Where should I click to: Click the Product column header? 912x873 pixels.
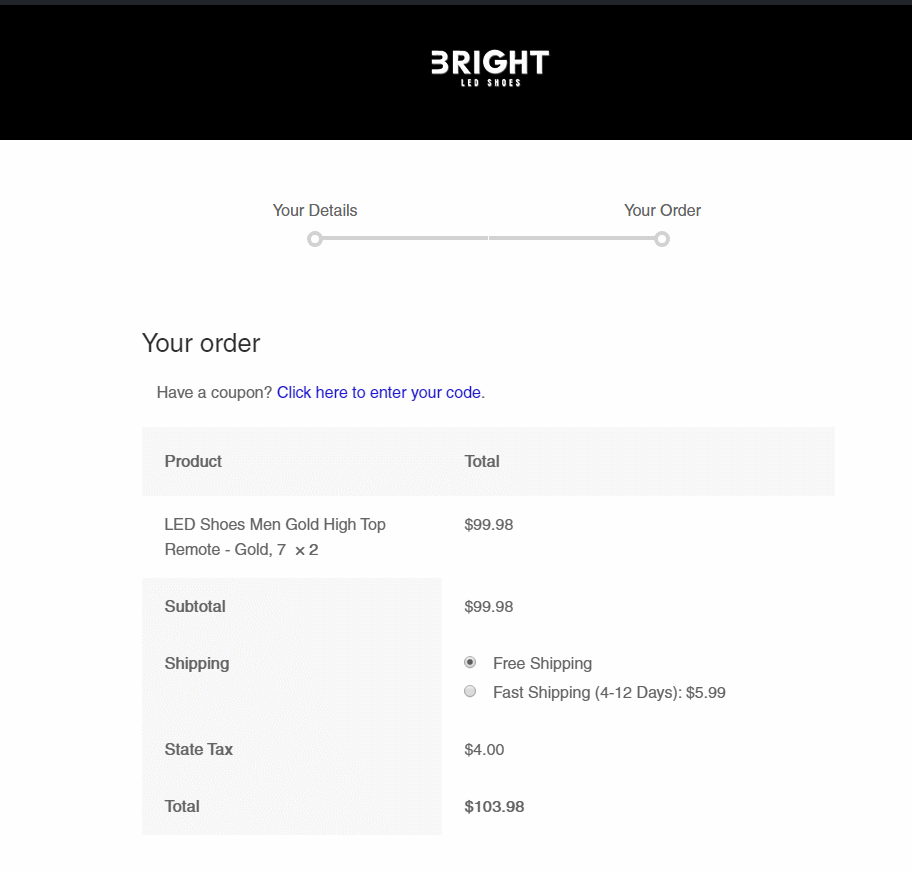pos(193,462)
